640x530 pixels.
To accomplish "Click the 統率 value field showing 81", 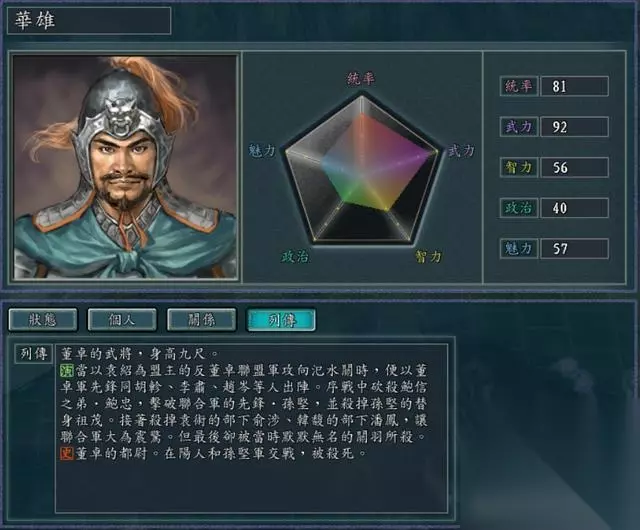I will click(x=575, y=86).
